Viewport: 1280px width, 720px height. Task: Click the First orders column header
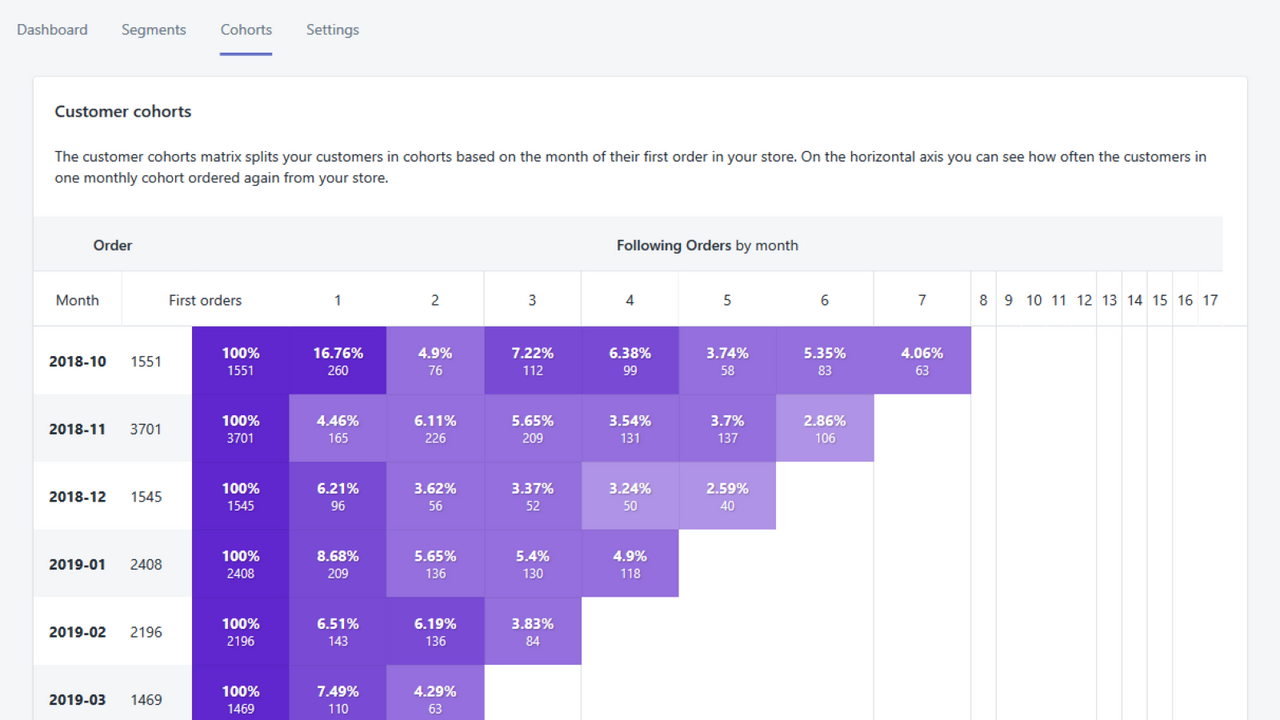click(205, 300)
